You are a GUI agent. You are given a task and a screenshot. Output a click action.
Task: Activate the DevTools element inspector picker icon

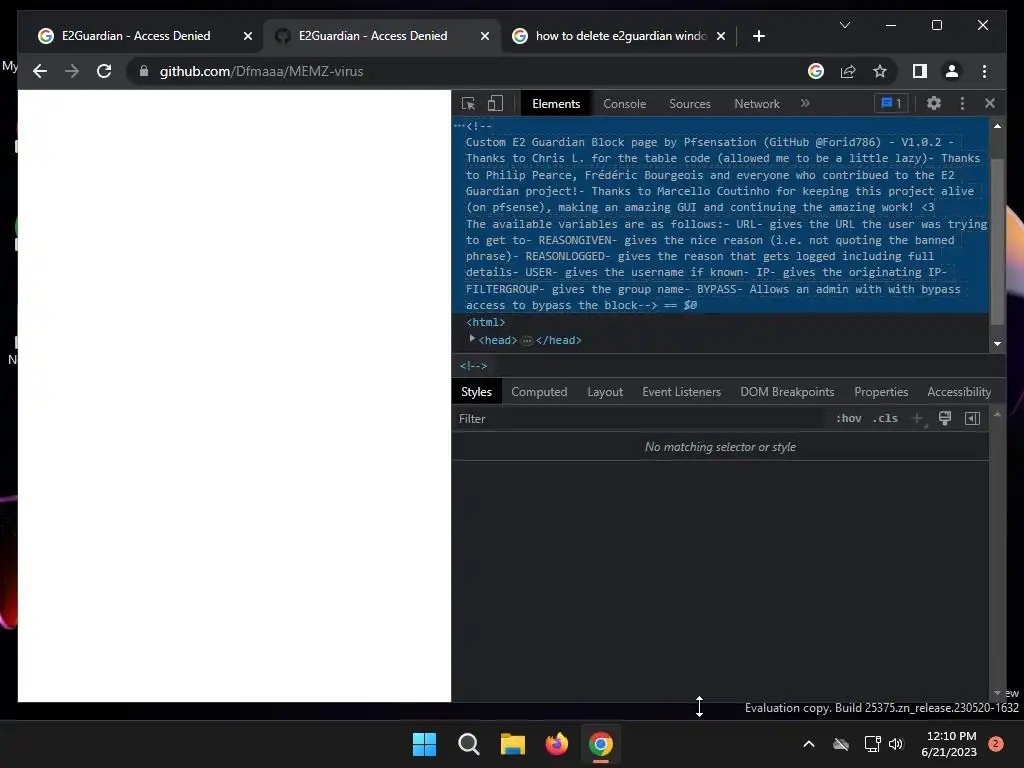[468, 103]
